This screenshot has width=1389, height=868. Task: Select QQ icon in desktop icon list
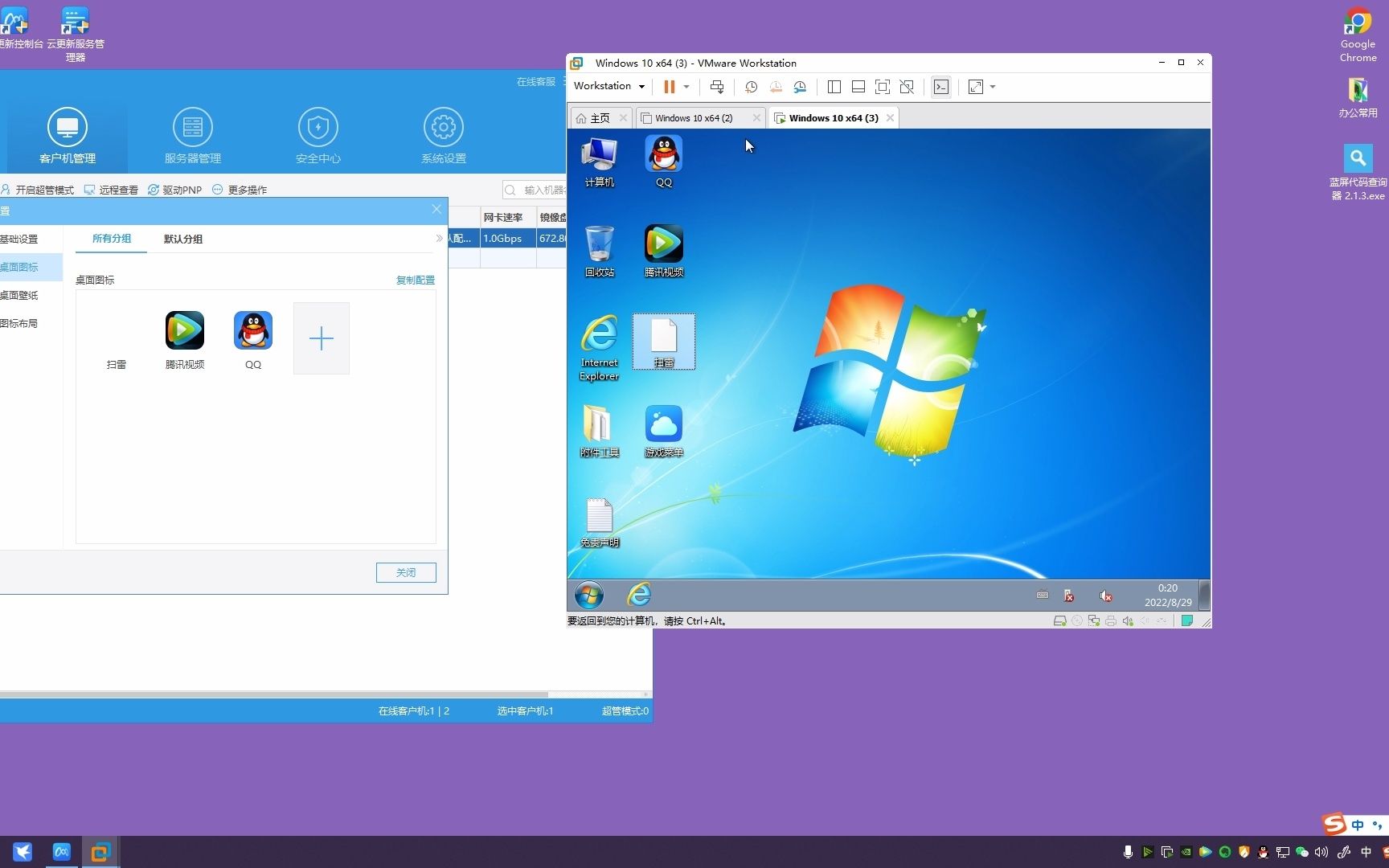tap(253, 341)
